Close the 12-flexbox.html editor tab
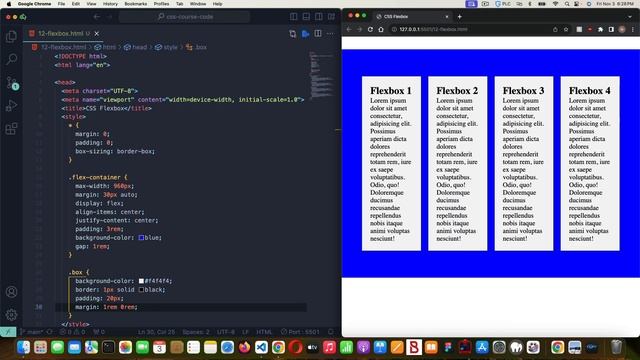Viewport: 640px width, 360px height. tap(97, 33)
